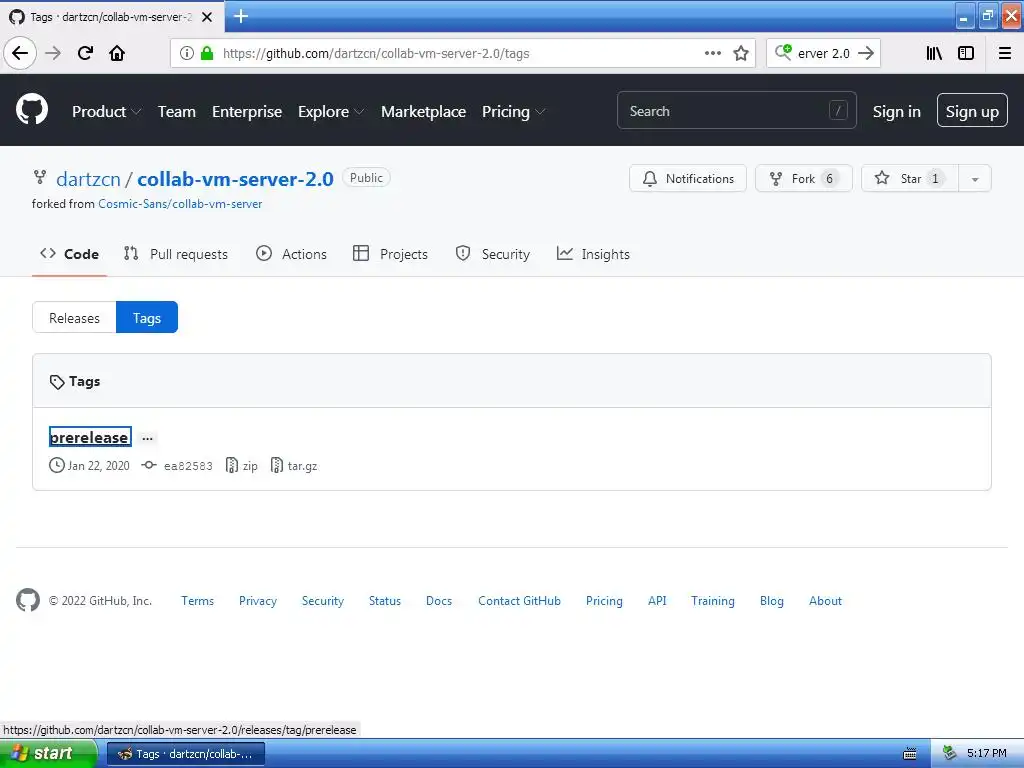The width and height of the screenshot is (1024, 768).
Task: Download the zip archive
Action: [x=242, y=466]
